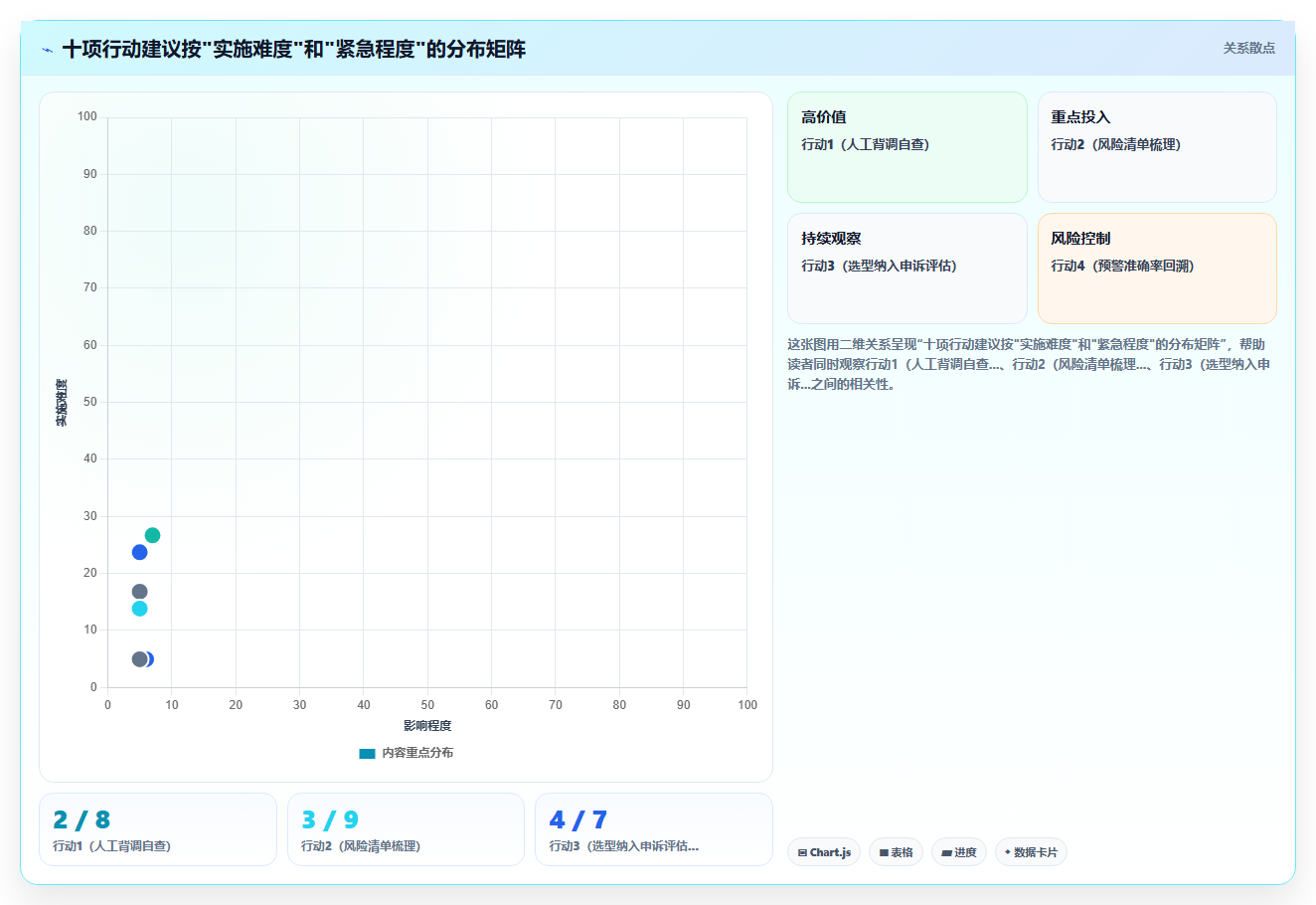
Task: Click the gray scatter point near 5
Action: pos(139,659)
